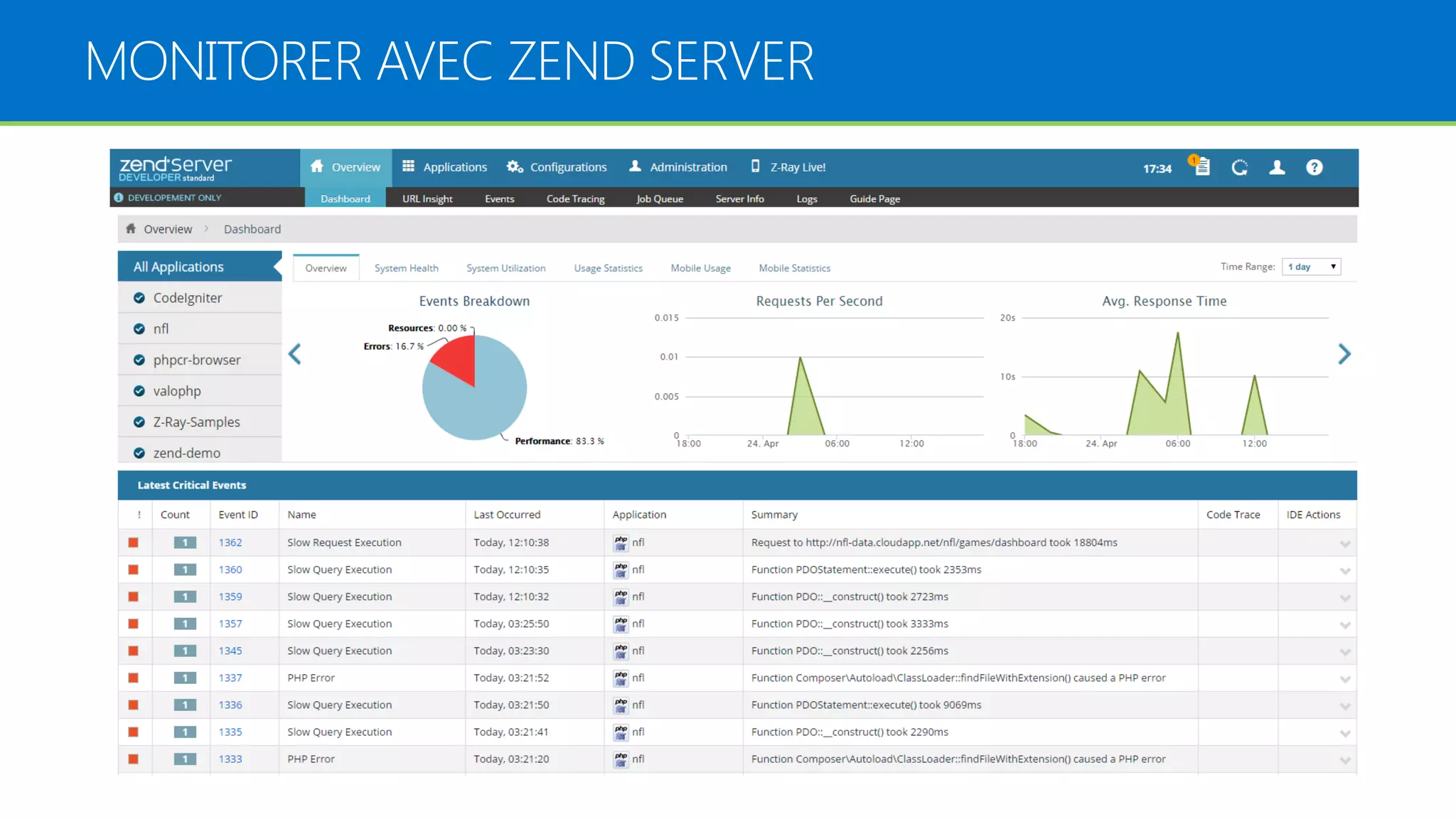Viewport: 1456px width, 819px height.
Task: Click the red severity square for event 1360
Action: click(x=133, y=569)
